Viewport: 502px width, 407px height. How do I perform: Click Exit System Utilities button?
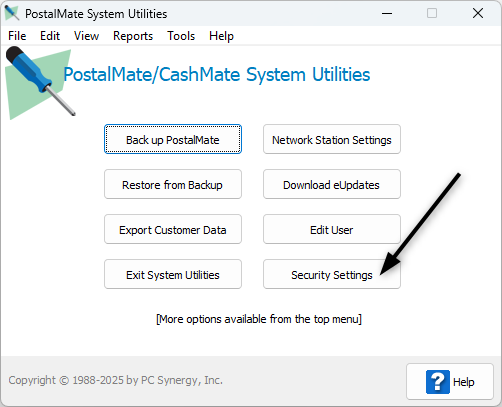173,274
